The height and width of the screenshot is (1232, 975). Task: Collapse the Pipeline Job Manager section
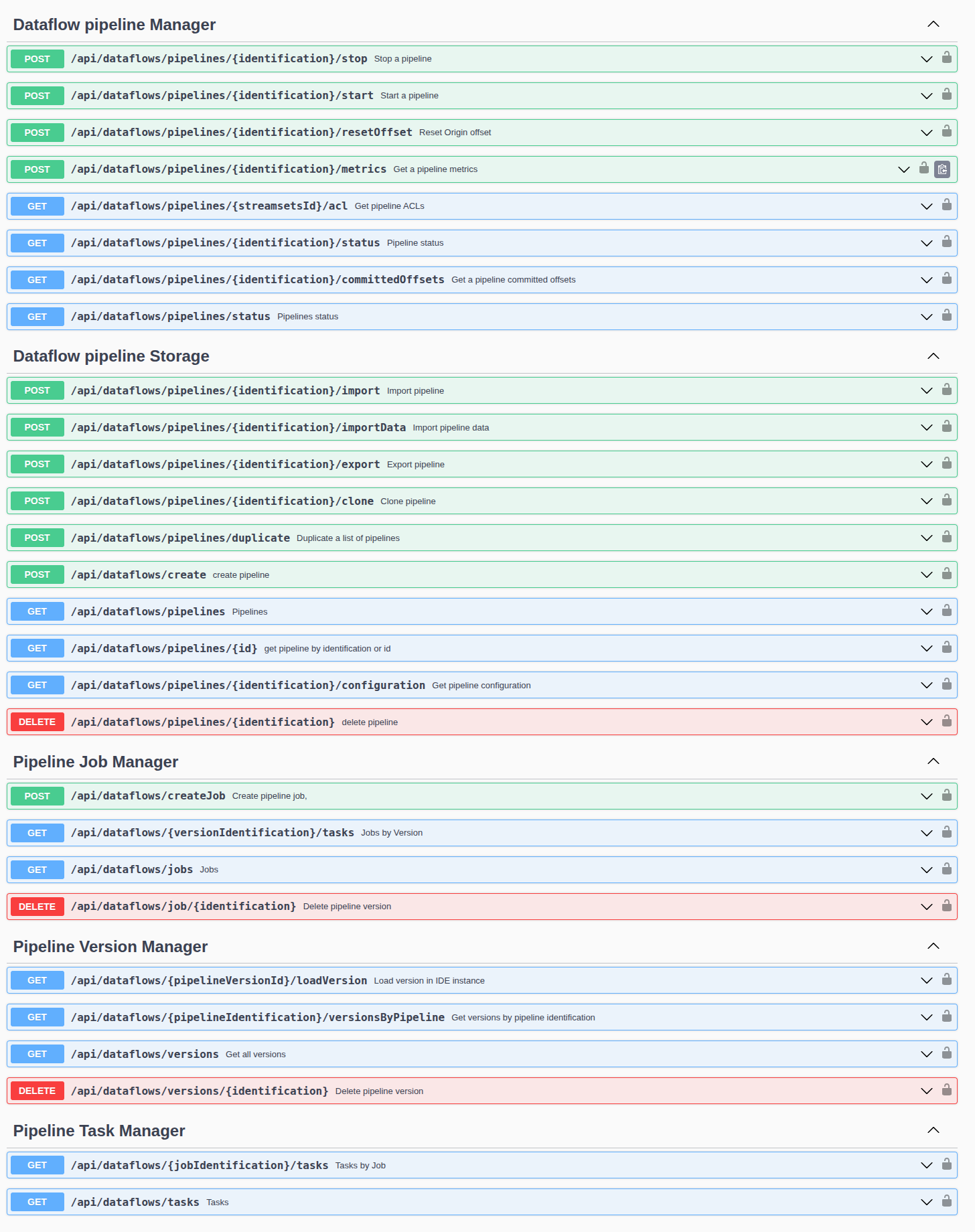(x=933, y=762)
